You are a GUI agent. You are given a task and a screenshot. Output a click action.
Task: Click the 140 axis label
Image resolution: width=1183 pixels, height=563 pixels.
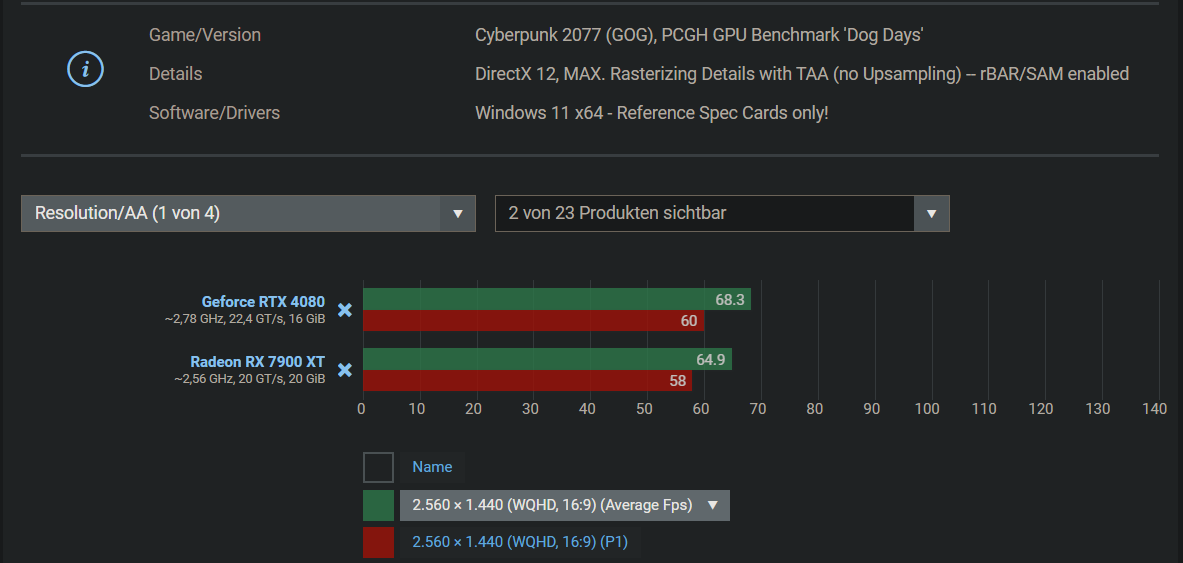pos(1155,409)
